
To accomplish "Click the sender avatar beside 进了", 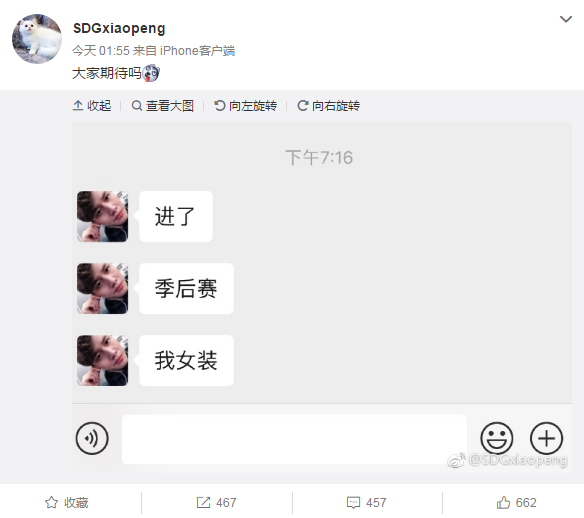I will pyautogui.click(x=102, y=216).
